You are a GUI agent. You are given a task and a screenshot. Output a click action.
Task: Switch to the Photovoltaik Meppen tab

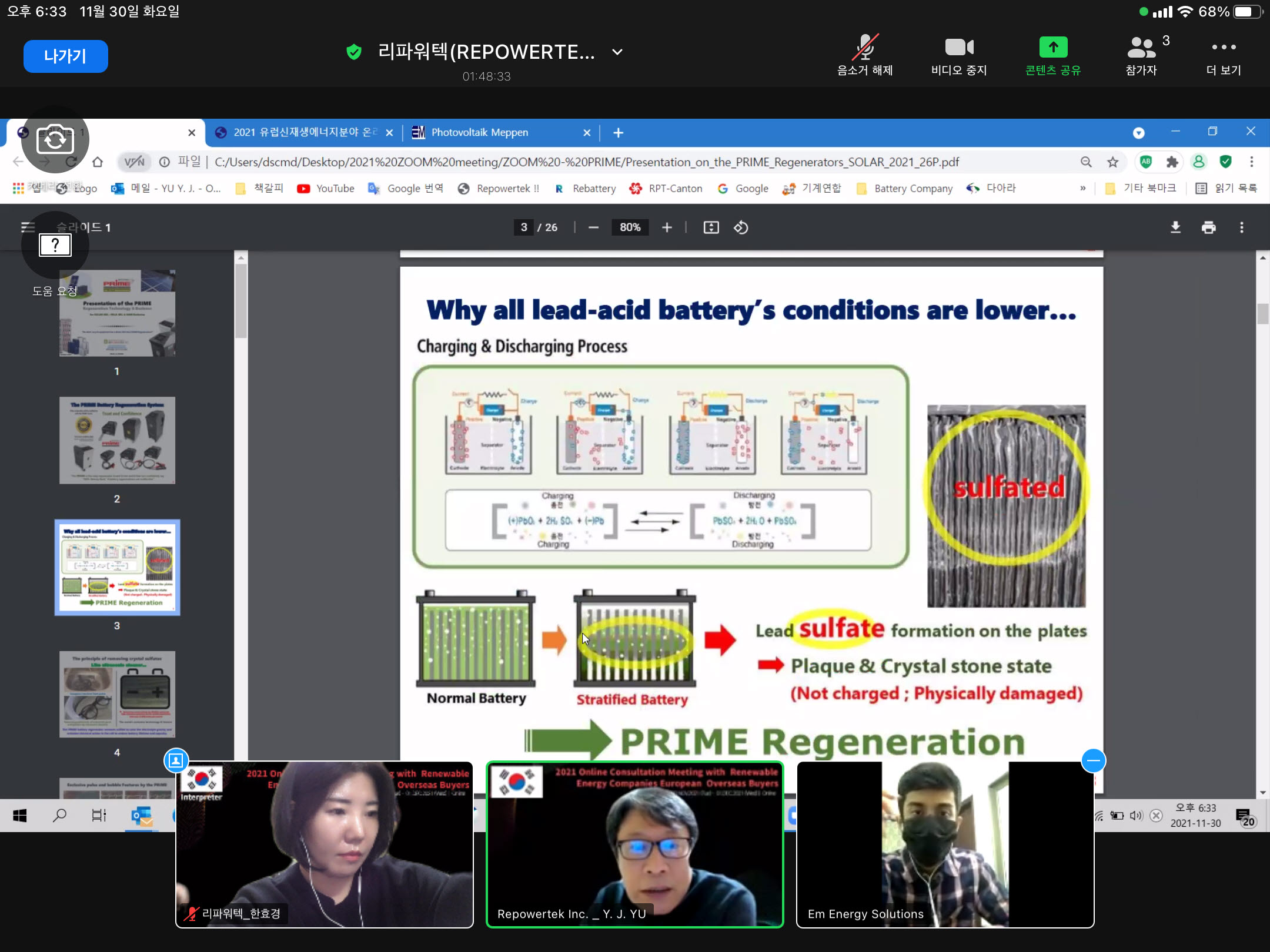(x=479, y=133)
